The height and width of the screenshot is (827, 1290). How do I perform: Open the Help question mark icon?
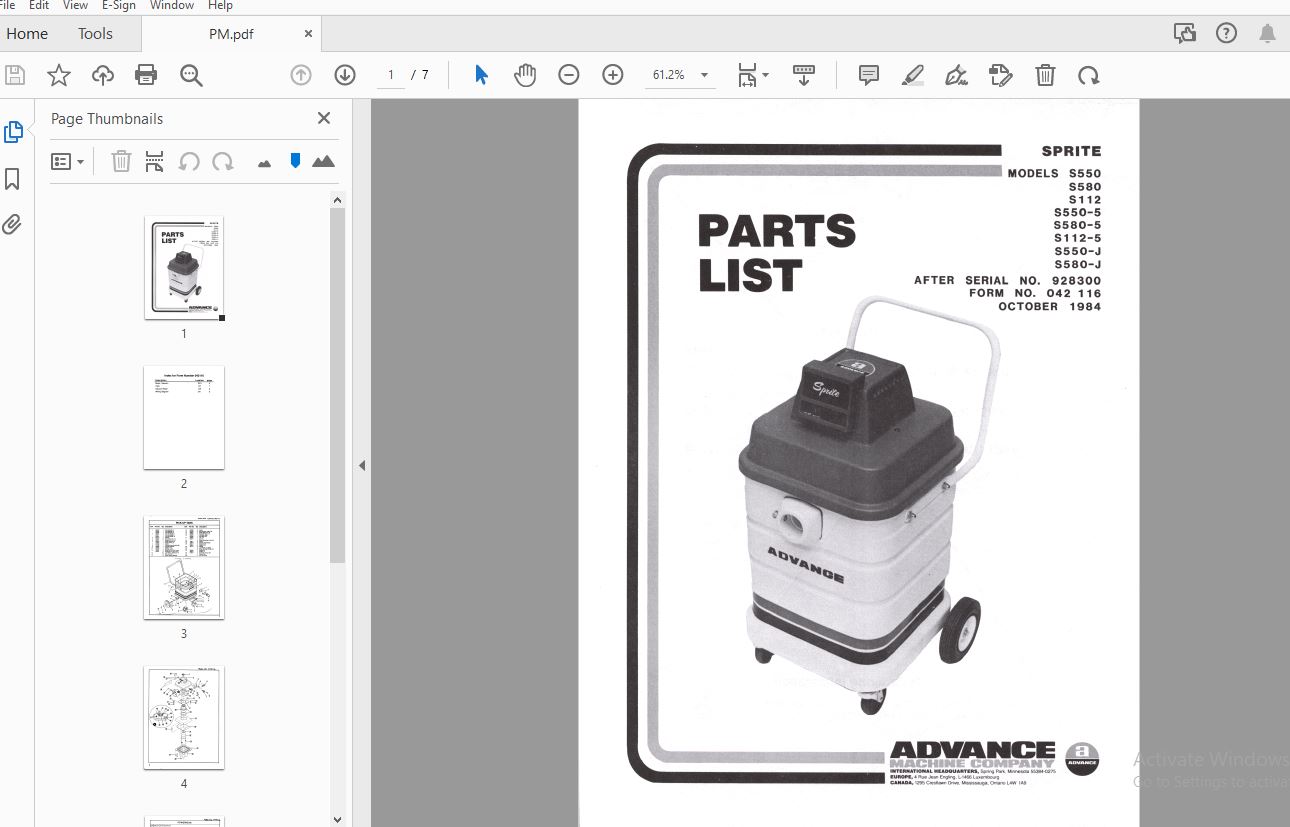tap(1227, 33)
